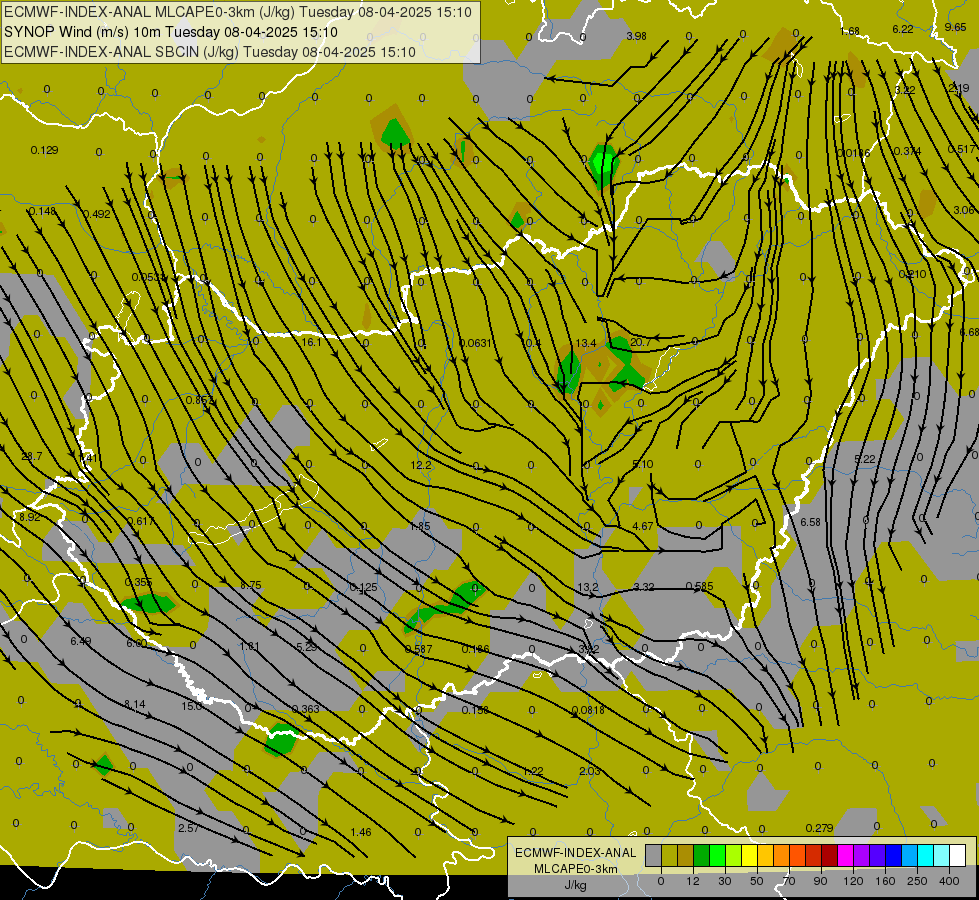979x900 pixels.
Task: Select the map value 0.0631
Action: (475, 343)
